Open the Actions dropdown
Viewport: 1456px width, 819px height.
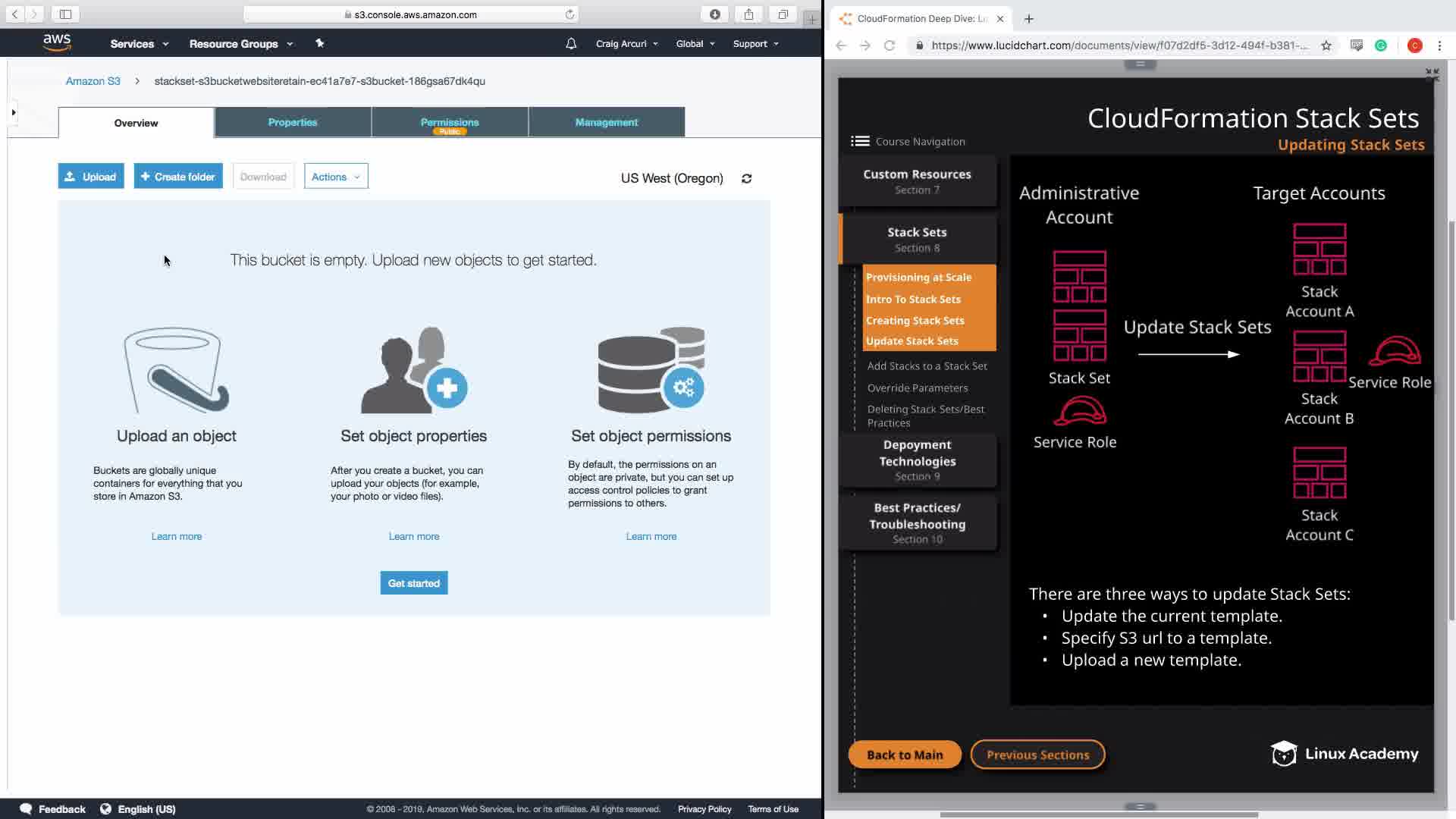tap(335, 177)
